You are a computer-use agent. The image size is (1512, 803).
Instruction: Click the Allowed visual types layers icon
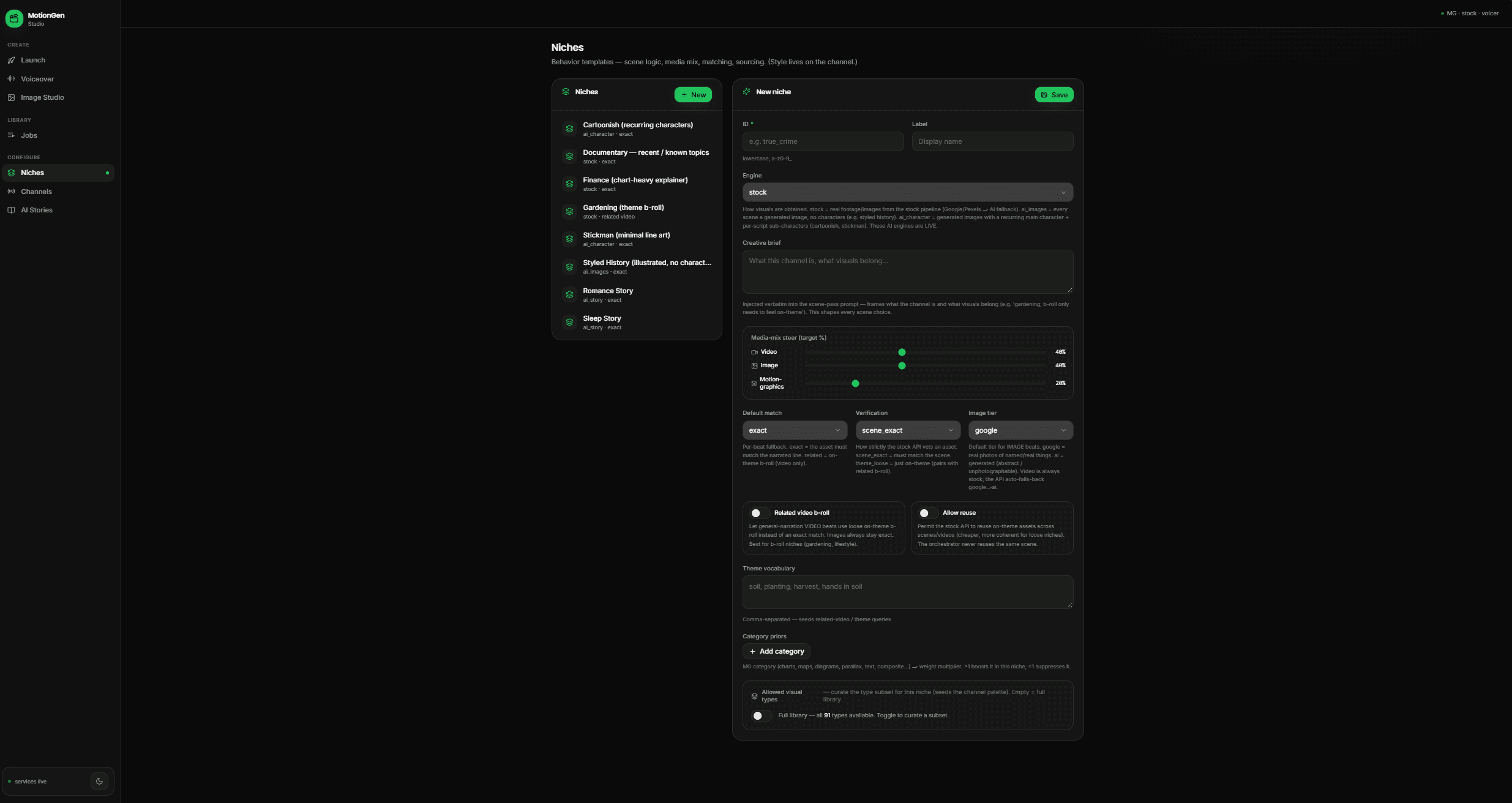[754, 696]
